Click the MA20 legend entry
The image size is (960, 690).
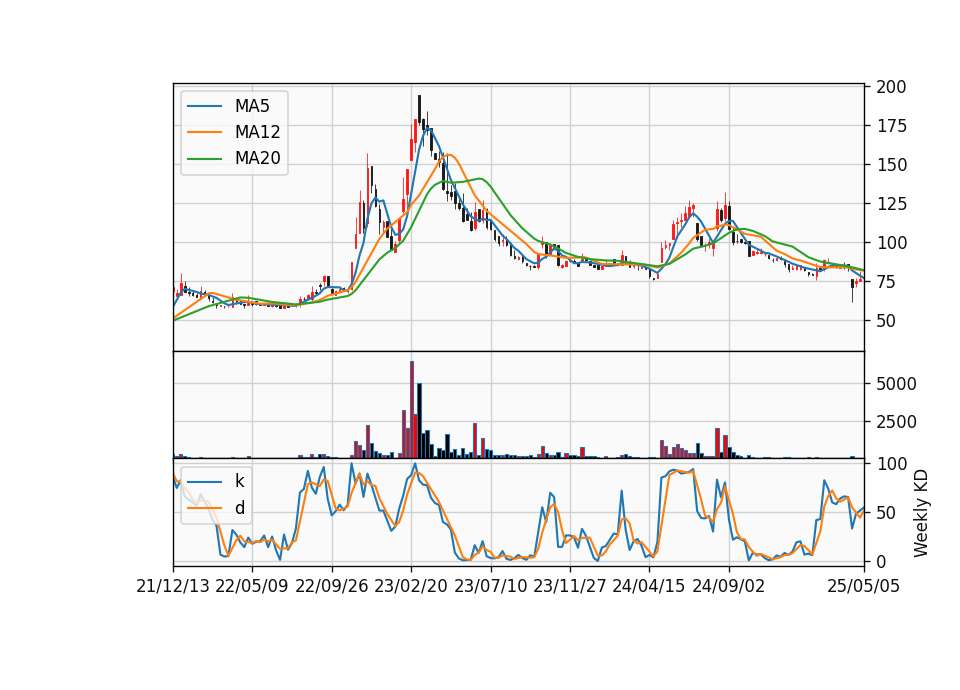[x=234, y=158]
